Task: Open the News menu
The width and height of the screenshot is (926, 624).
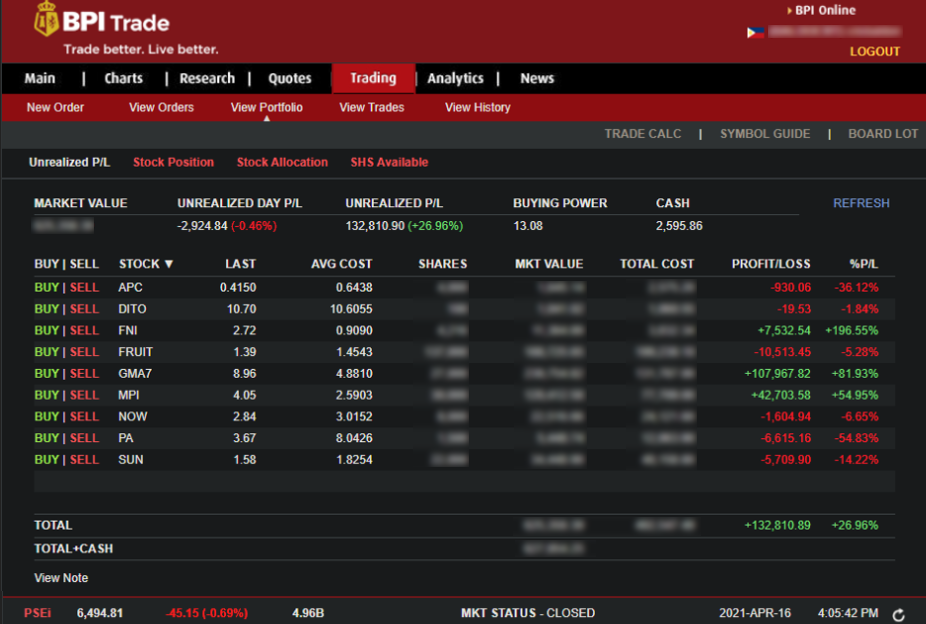Action: click(537, 79)
